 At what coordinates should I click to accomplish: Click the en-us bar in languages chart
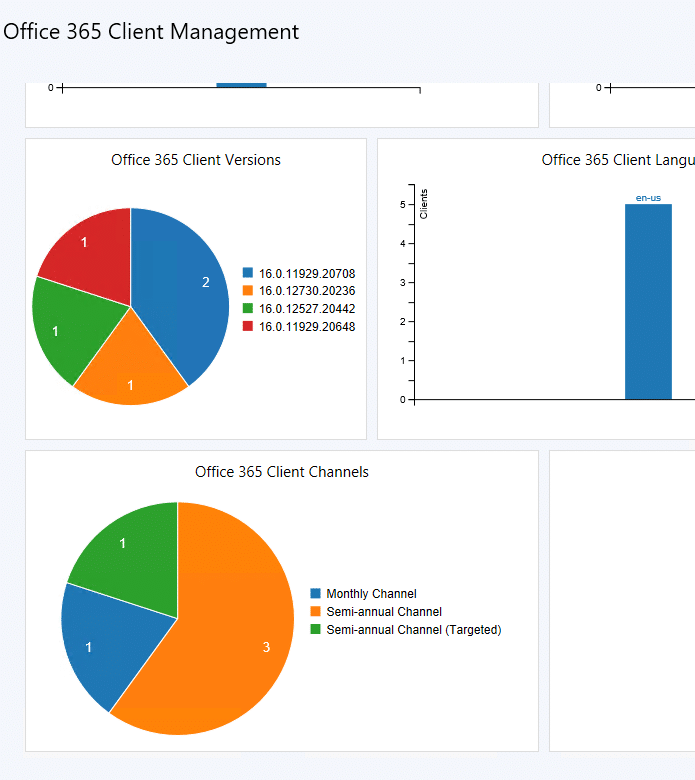click(x=648, y=301)
